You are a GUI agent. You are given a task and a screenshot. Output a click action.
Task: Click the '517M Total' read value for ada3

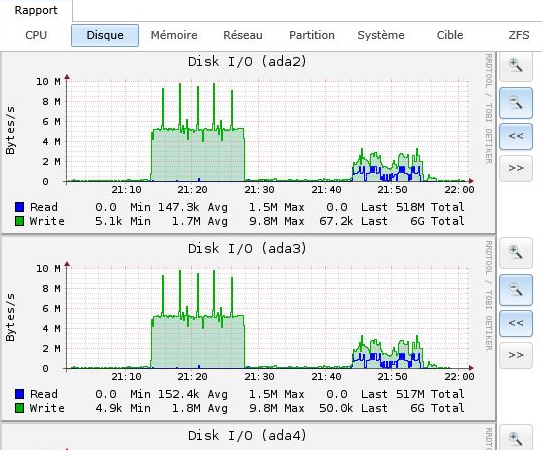click(x=430, y=394)
